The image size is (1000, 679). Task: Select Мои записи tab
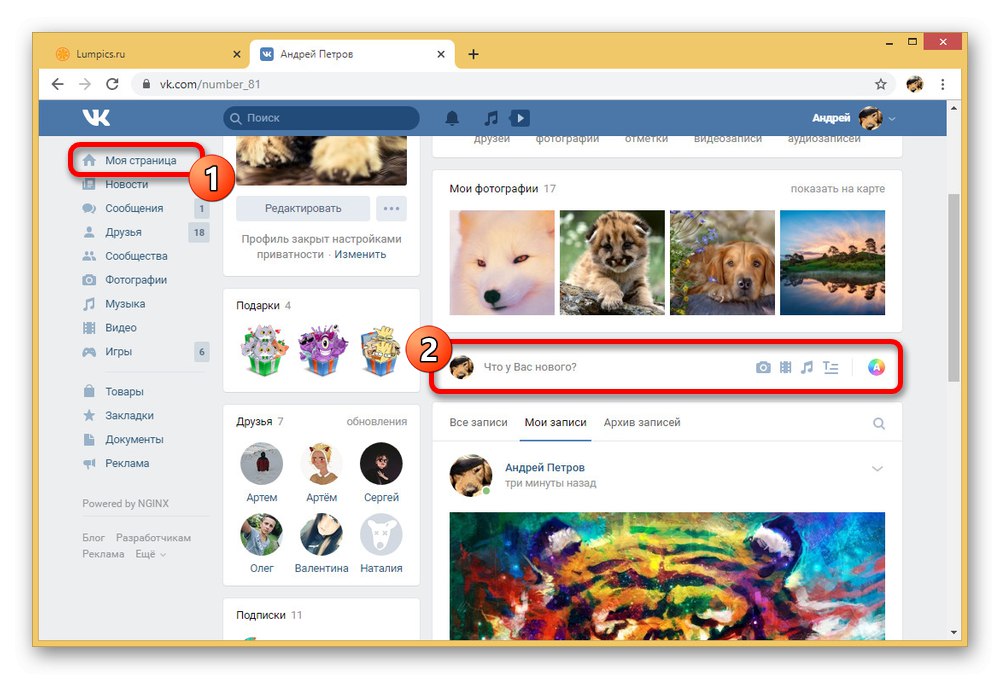point(555,422)
